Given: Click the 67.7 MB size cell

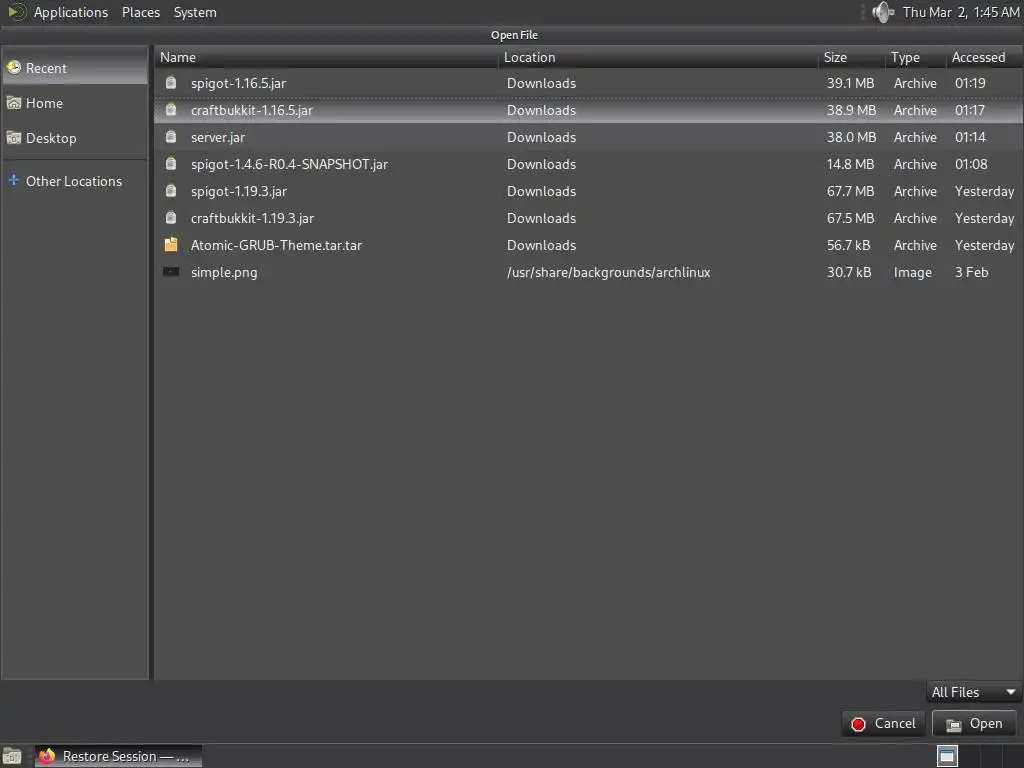Looking at the screenshot, I should pos(850,191).
